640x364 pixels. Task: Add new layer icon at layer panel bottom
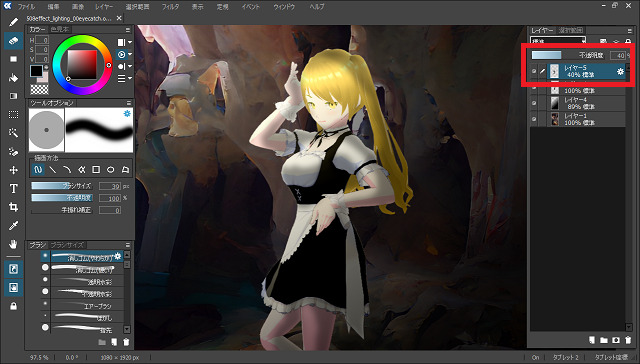[x=592, y=340]
